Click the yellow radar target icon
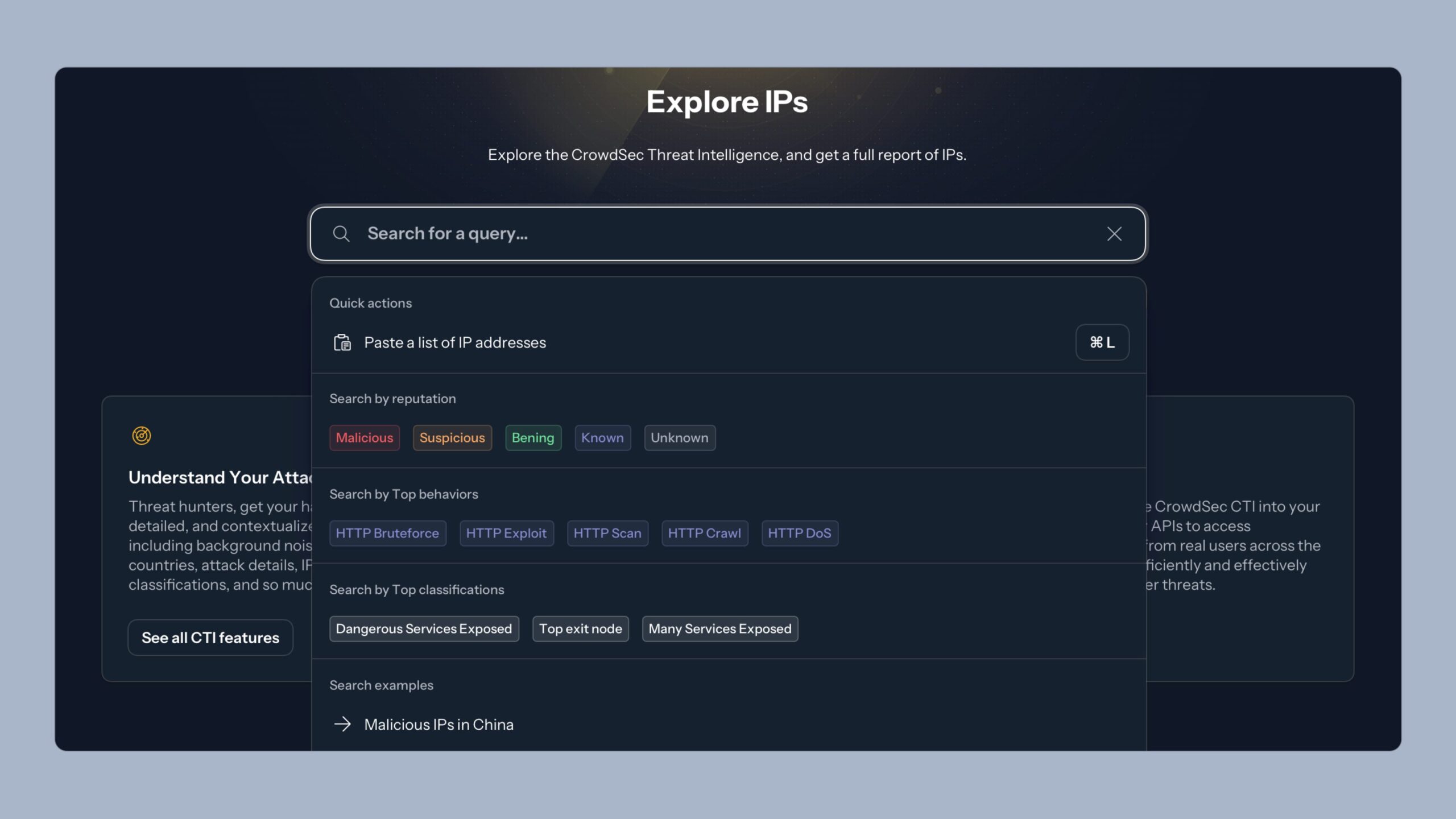Screen dimensions: 1456x819 pos(142,436)
